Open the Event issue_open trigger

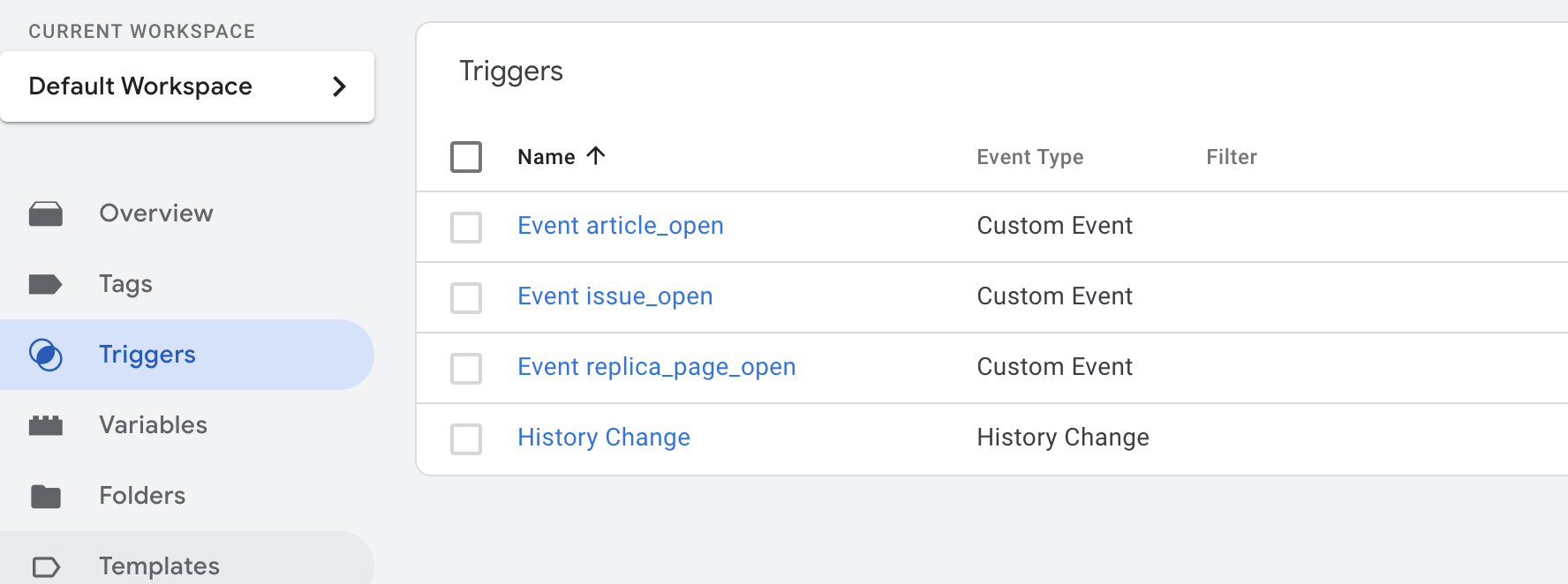click(x=614, y=296)
